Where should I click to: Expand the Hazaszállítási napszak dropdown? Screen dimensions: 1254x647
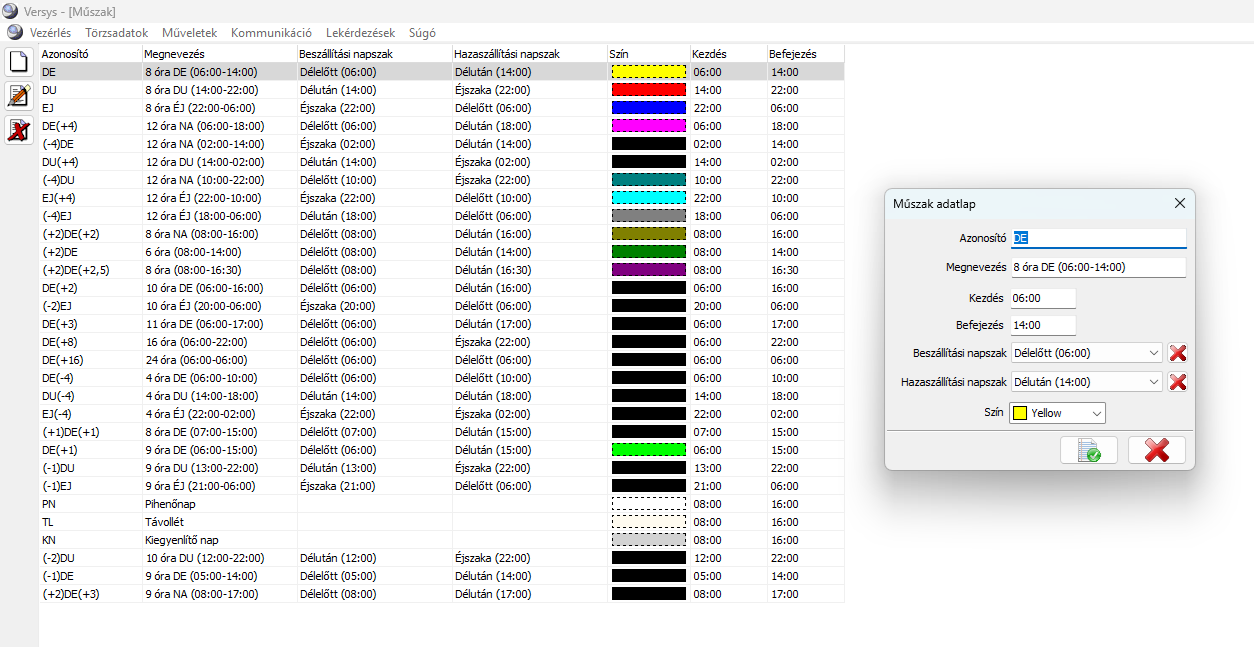click(1154, 382)
